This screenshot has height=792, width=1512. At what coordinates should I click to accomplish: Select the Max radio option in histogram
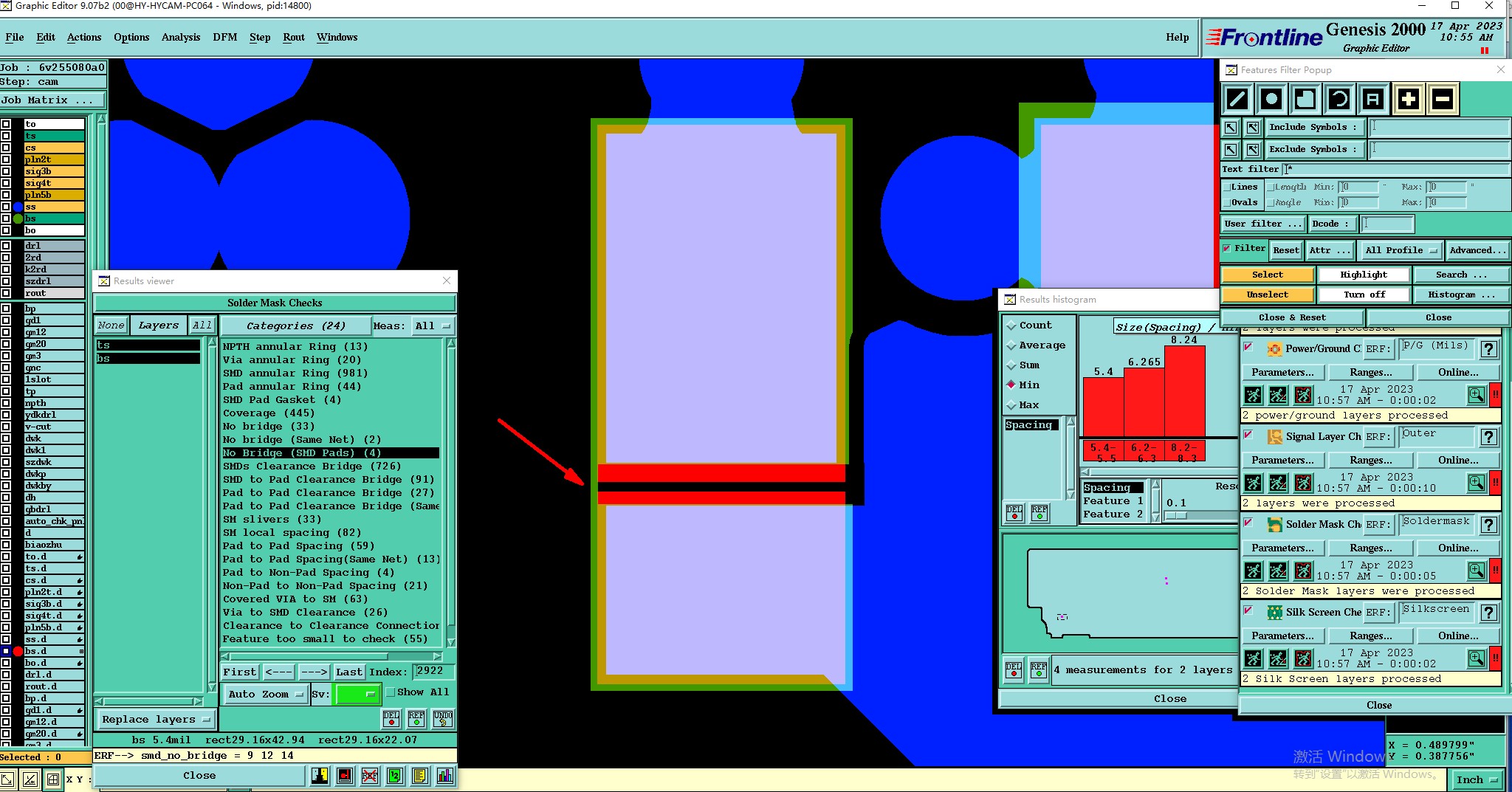[x=1011, y=405]
